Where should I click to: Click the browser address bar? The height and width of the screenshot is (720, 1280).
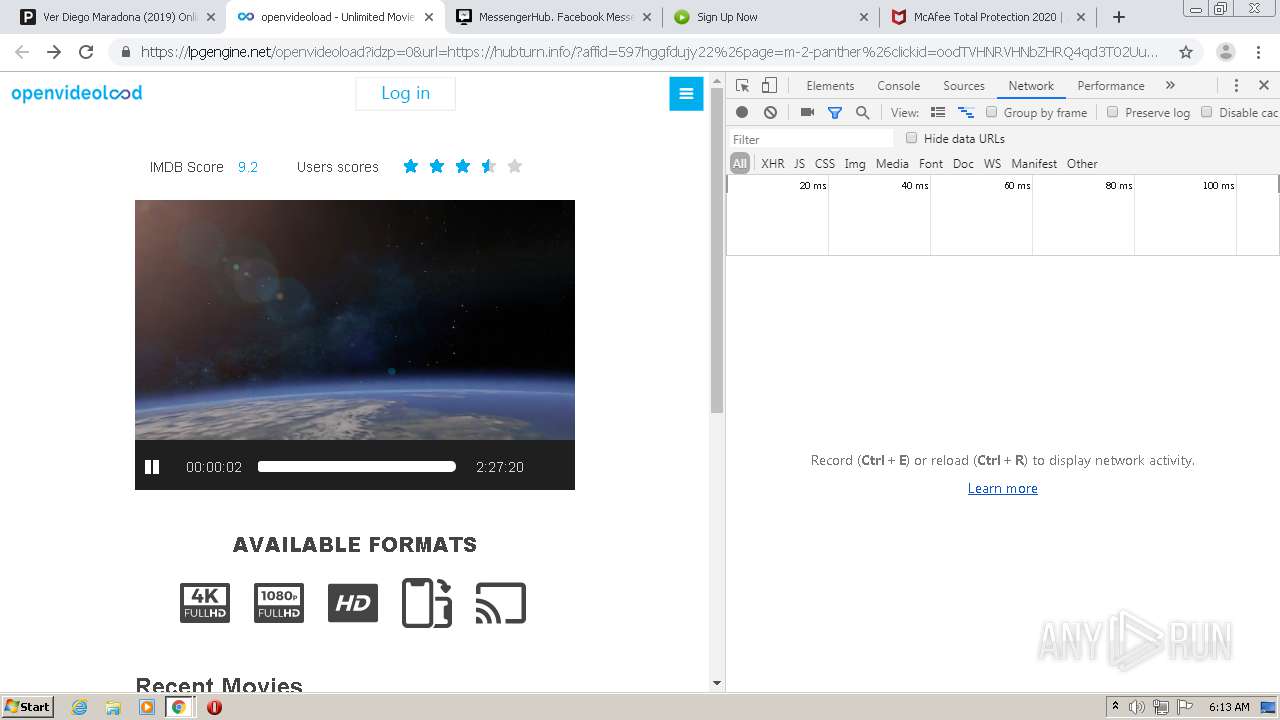[x=648, y=52]
